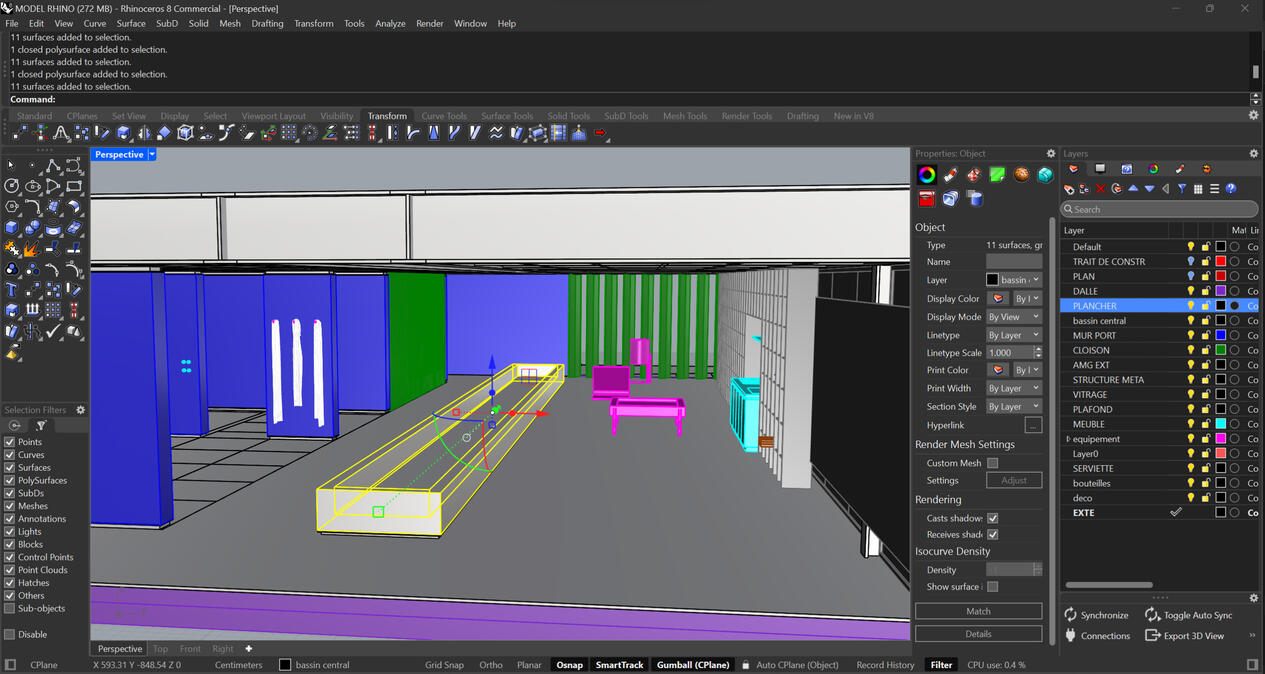Uncheck the Casts shadows checkbox
Screen dimensions: 1265x674
pos(993,517)
